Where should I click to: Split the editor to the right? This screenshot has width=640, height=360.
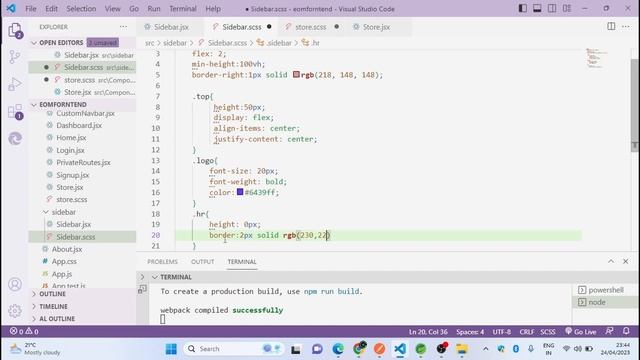click(x=611, y=27)
